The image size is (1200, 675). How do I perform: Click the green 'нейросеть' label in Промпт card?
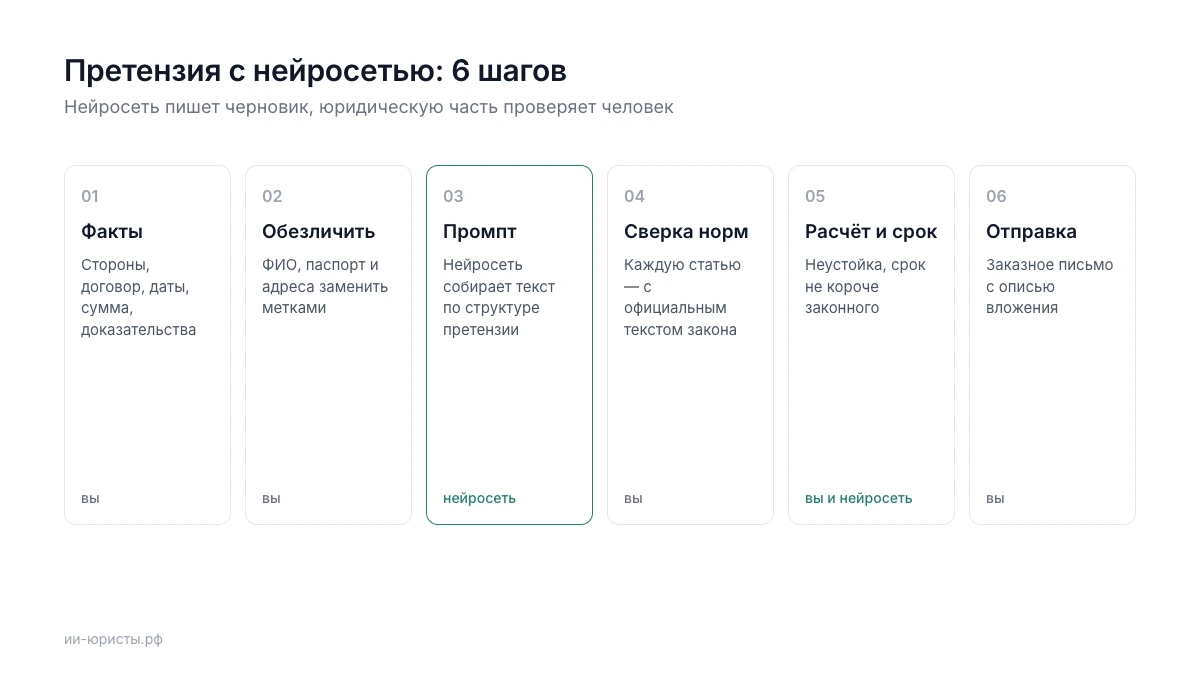point(480,498)
